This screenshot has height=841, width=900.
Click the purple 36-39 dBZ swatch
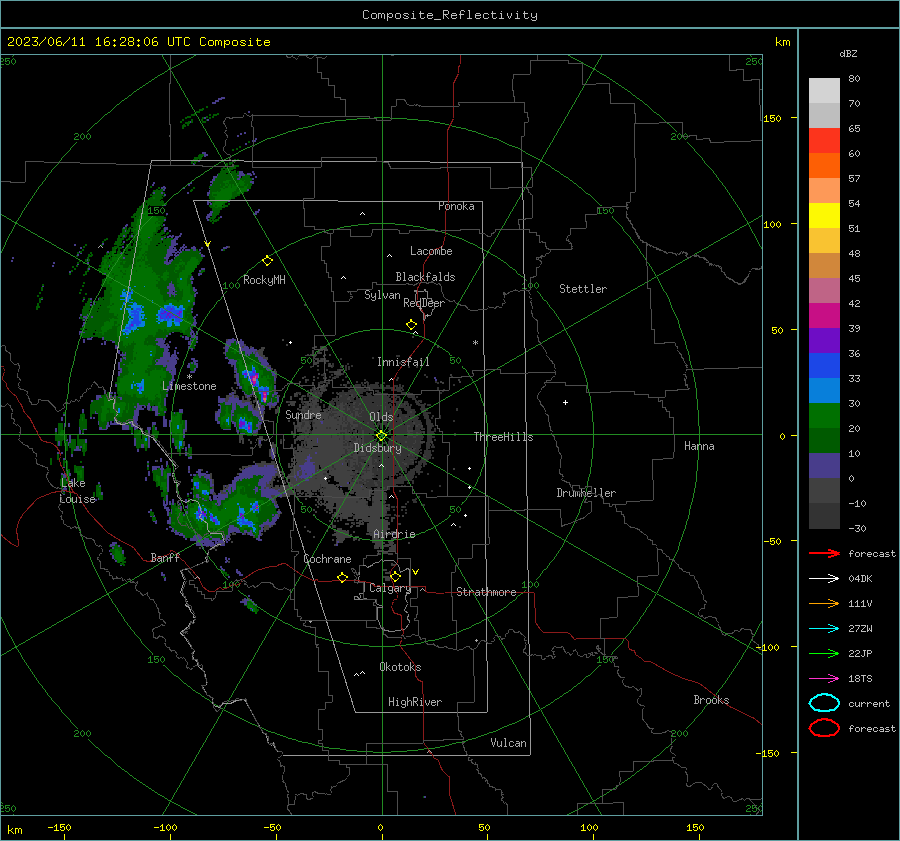824,341
